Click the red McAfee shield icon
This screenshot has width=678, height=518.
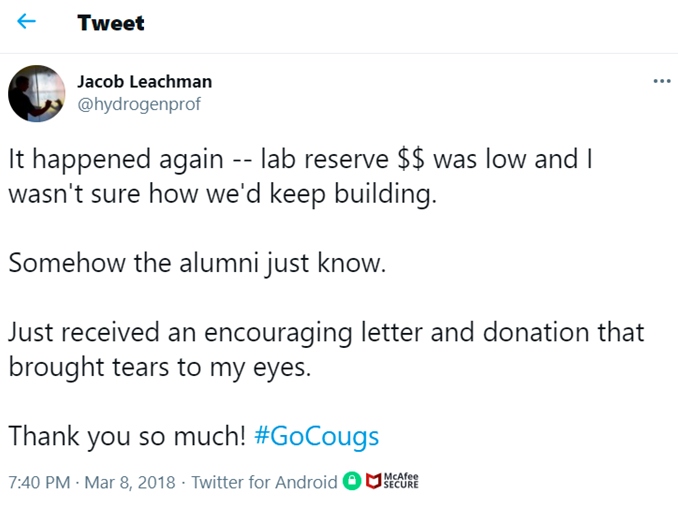374,482
